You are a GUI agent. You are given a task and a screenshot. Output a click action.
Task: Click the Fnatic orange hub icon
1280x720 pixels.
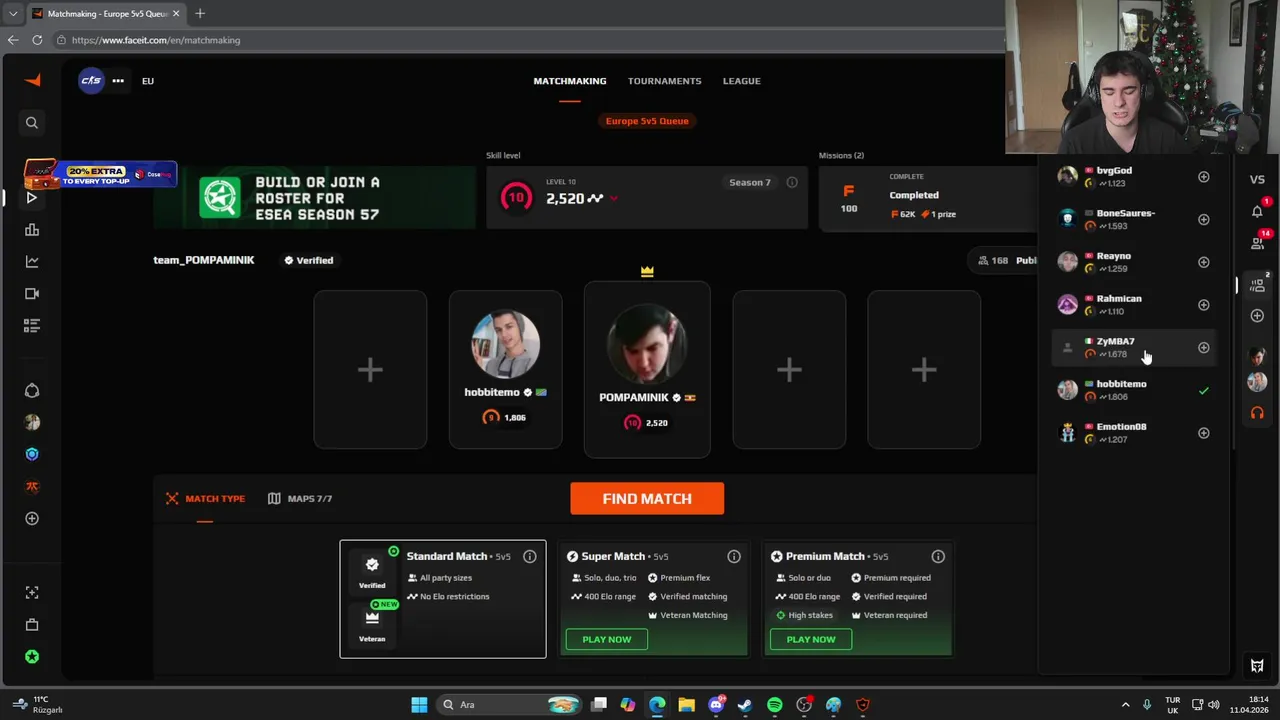(32, 486)
